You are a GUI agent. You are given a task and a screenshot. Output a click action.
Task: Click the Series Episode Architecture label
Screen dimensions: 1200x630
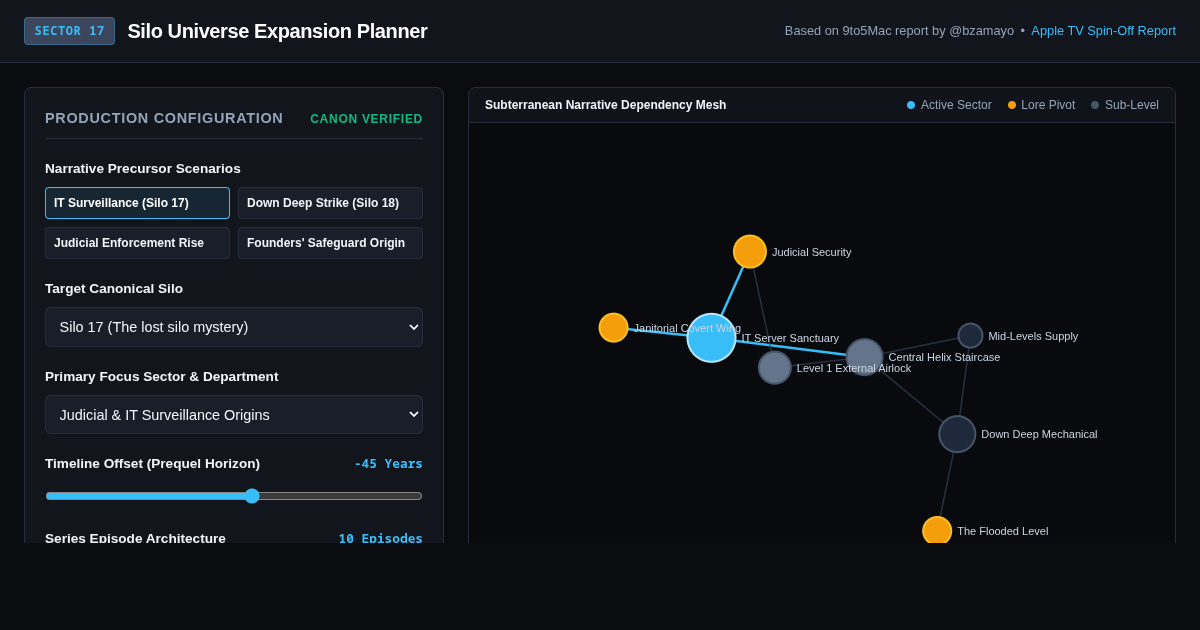[x=135, y=538]
